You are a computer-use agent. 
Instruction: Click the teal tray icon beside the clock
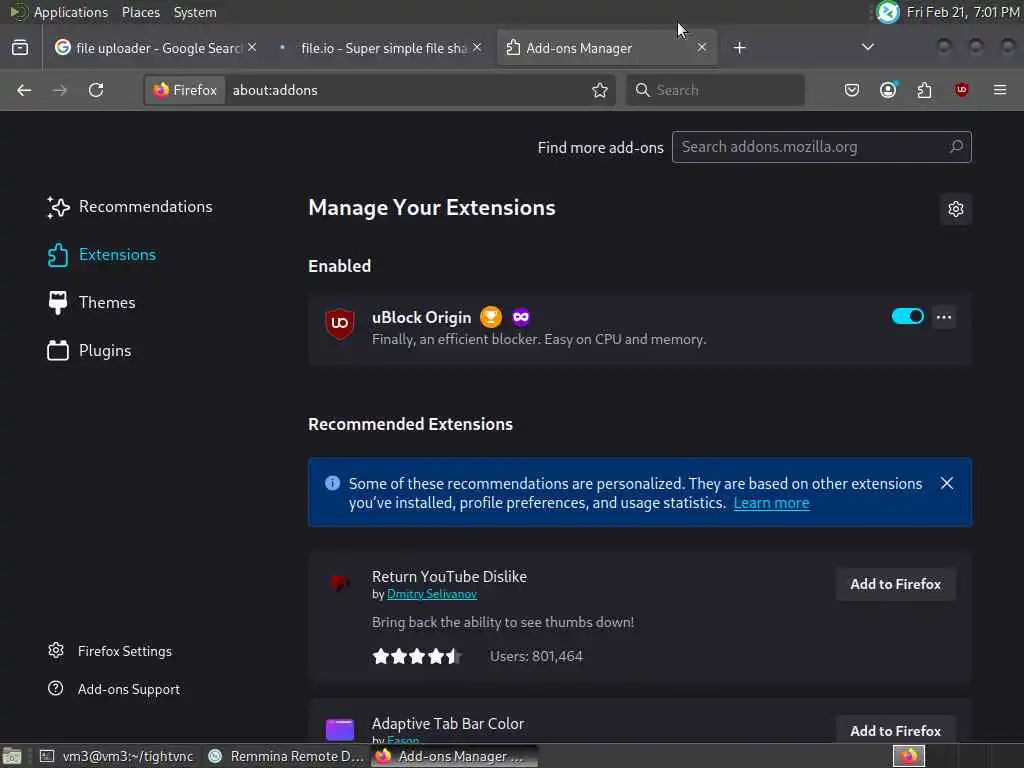tap(888, 12)
